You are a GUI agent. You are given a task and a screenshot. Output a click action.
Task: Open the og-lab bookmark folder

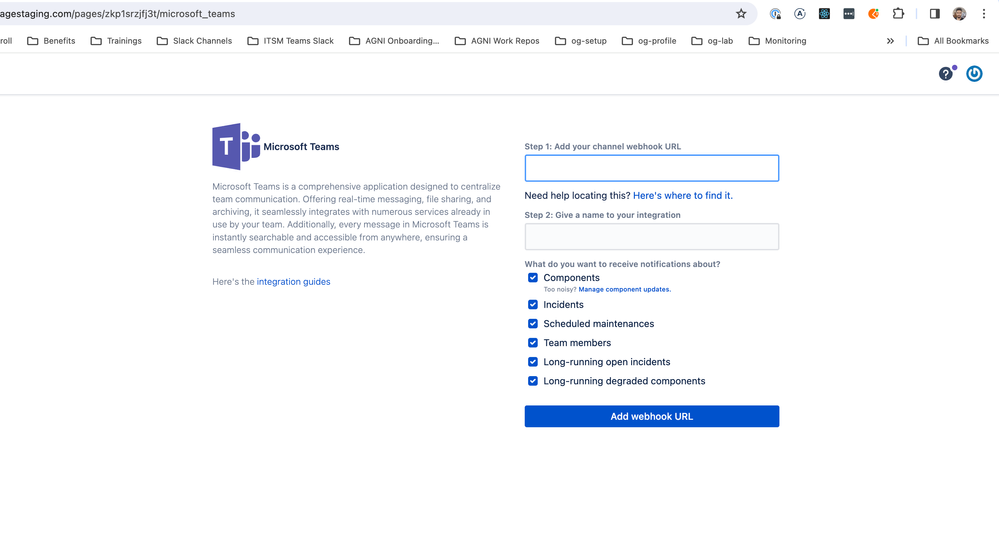712,41
